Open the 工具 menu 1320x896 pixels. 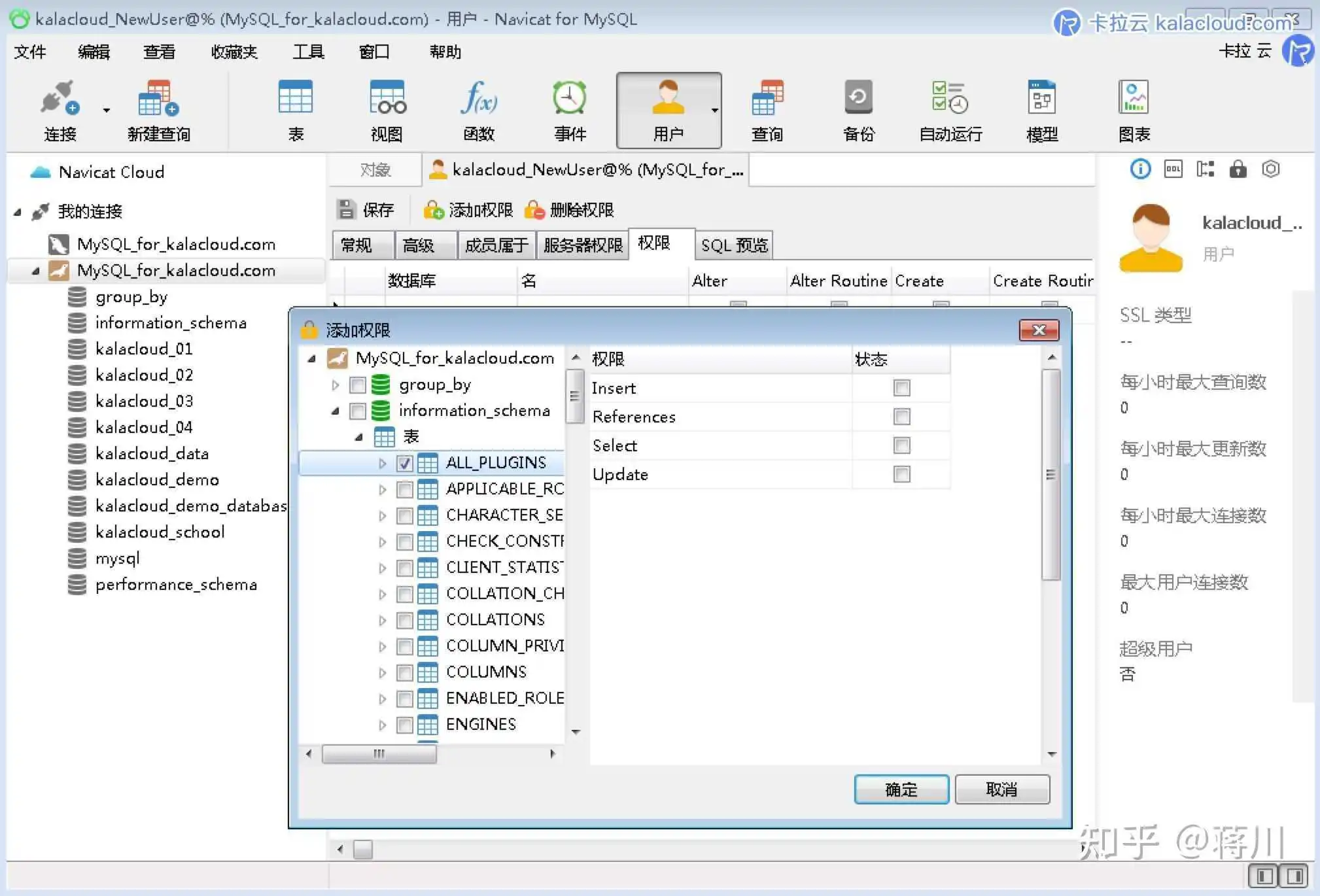[308, 52]
